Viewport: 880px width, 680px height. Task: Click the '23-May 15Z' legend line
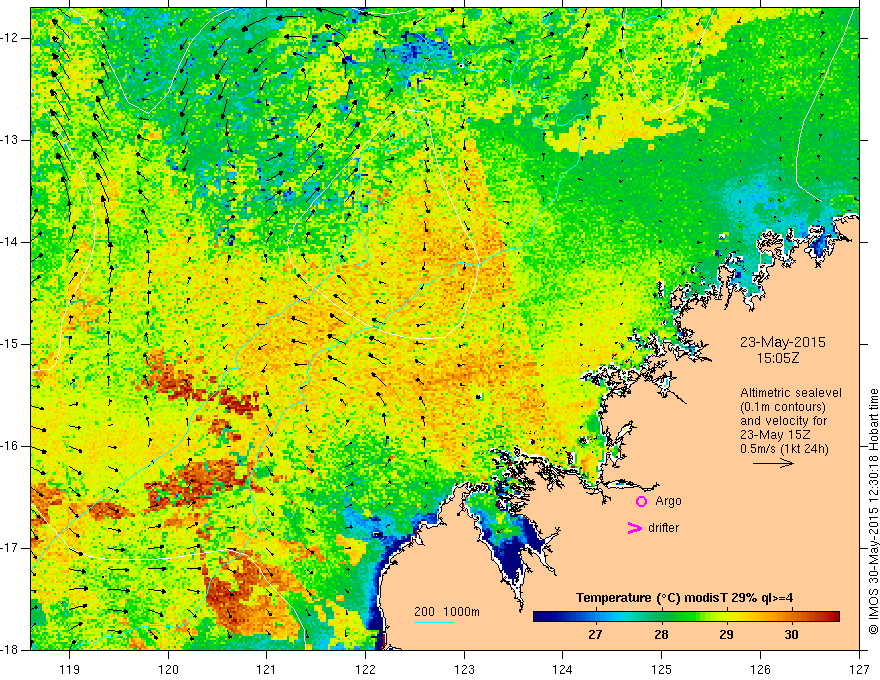[772, 435]
